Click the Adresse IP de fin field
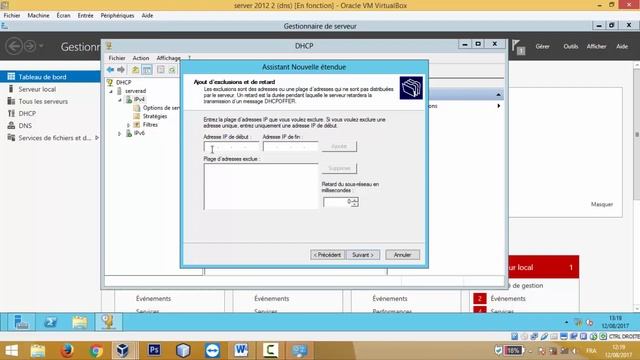Viewport: 640px width, 360px height. pos(290,147)
